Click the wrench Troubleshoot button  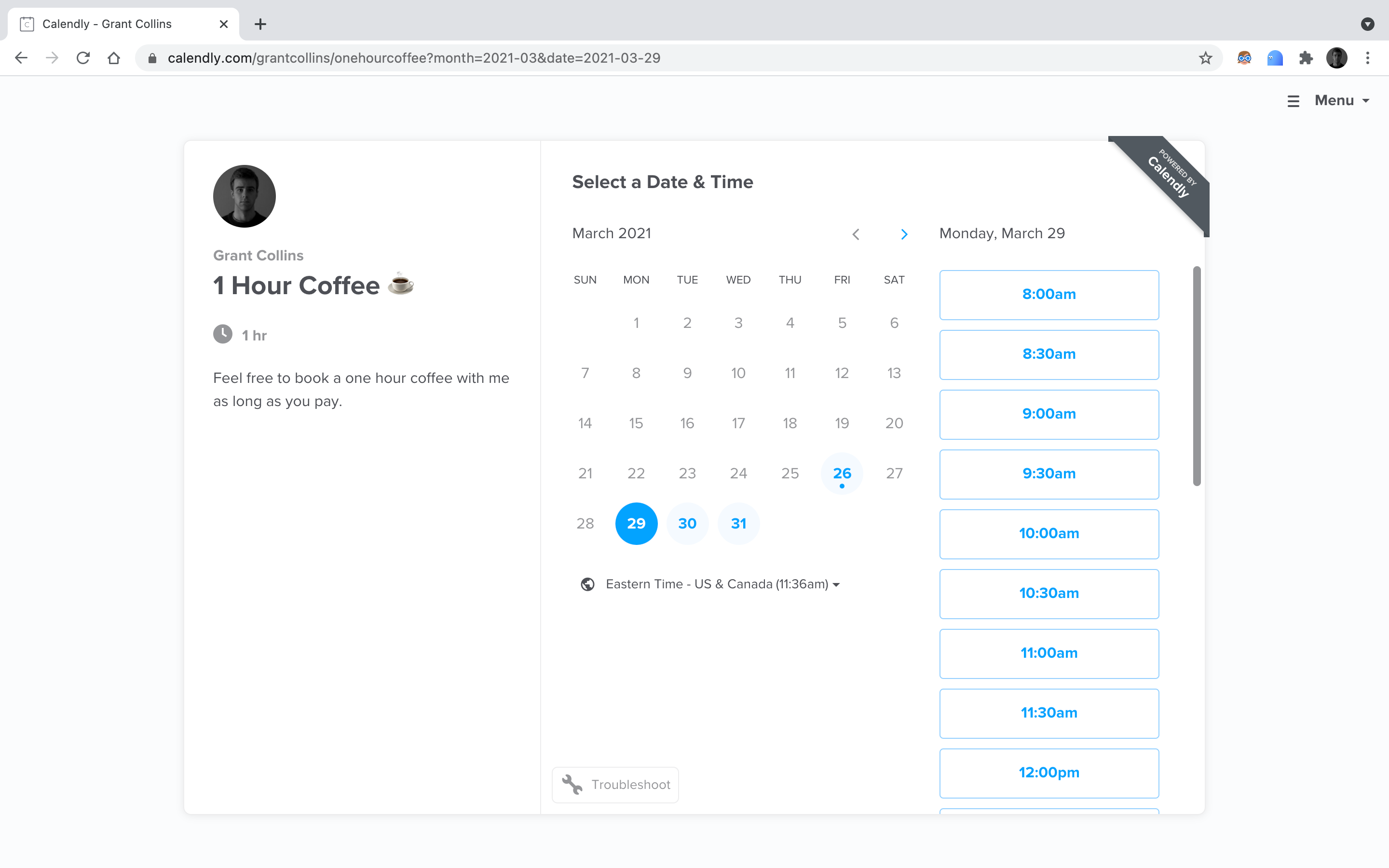[615, 784]
